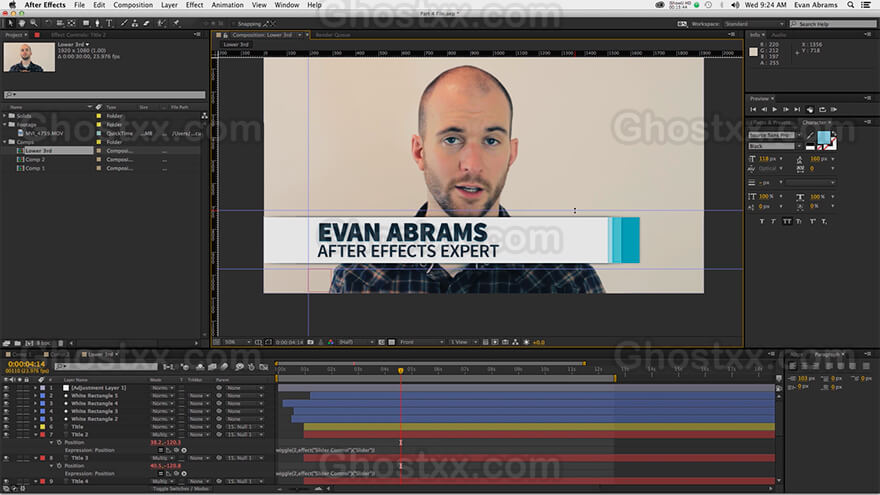Click the Faux Bold text style button
This screenshot has width=880, height=495.
[x=762, y=221]
